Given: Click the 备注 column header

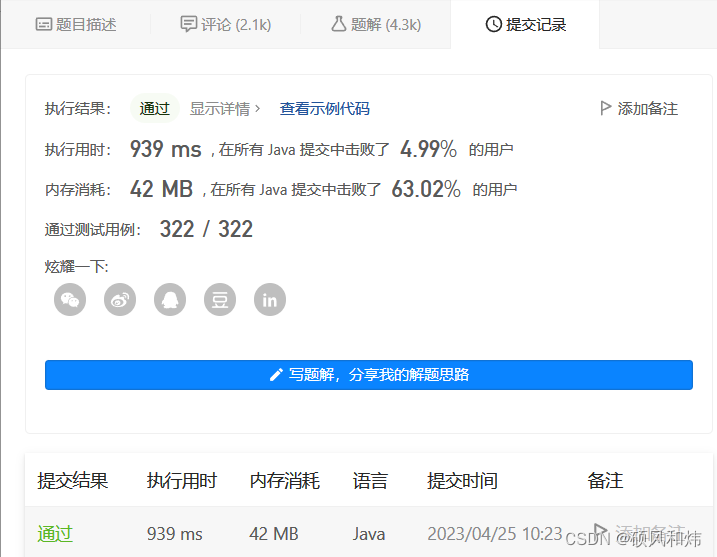Looking at the screenshot, I should click(x=605, y=481).
